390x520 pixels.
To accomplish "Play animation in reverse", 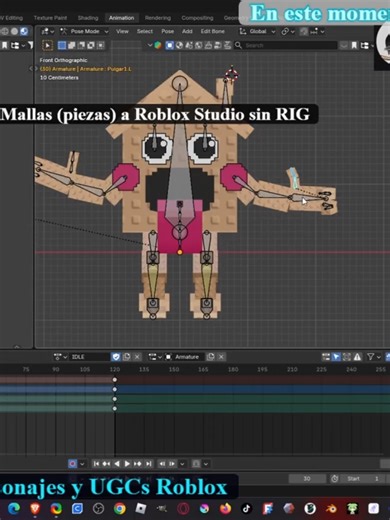I will coord(117,464).
